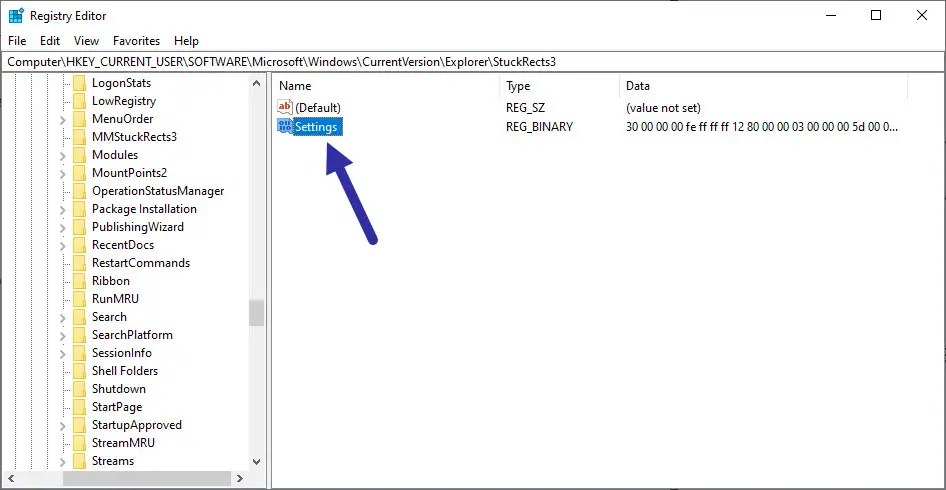Click the Search folder icon
946x490 pixels.
click(79, 317)
